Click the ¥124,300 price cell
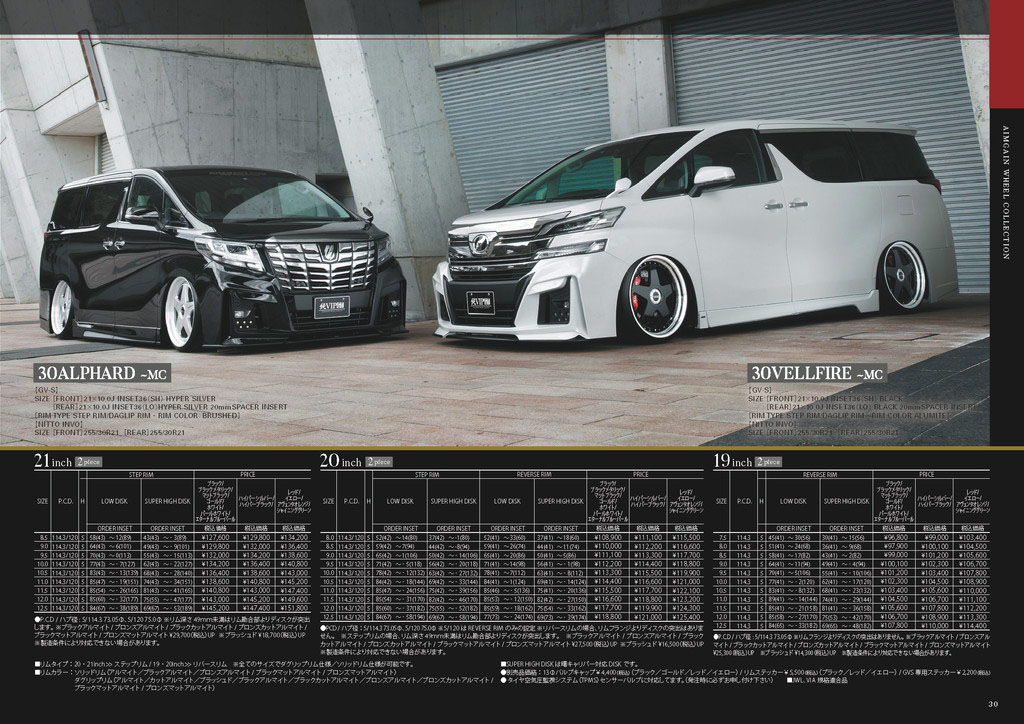Viewport: 1024px width, 724px height. click(686, 608)
